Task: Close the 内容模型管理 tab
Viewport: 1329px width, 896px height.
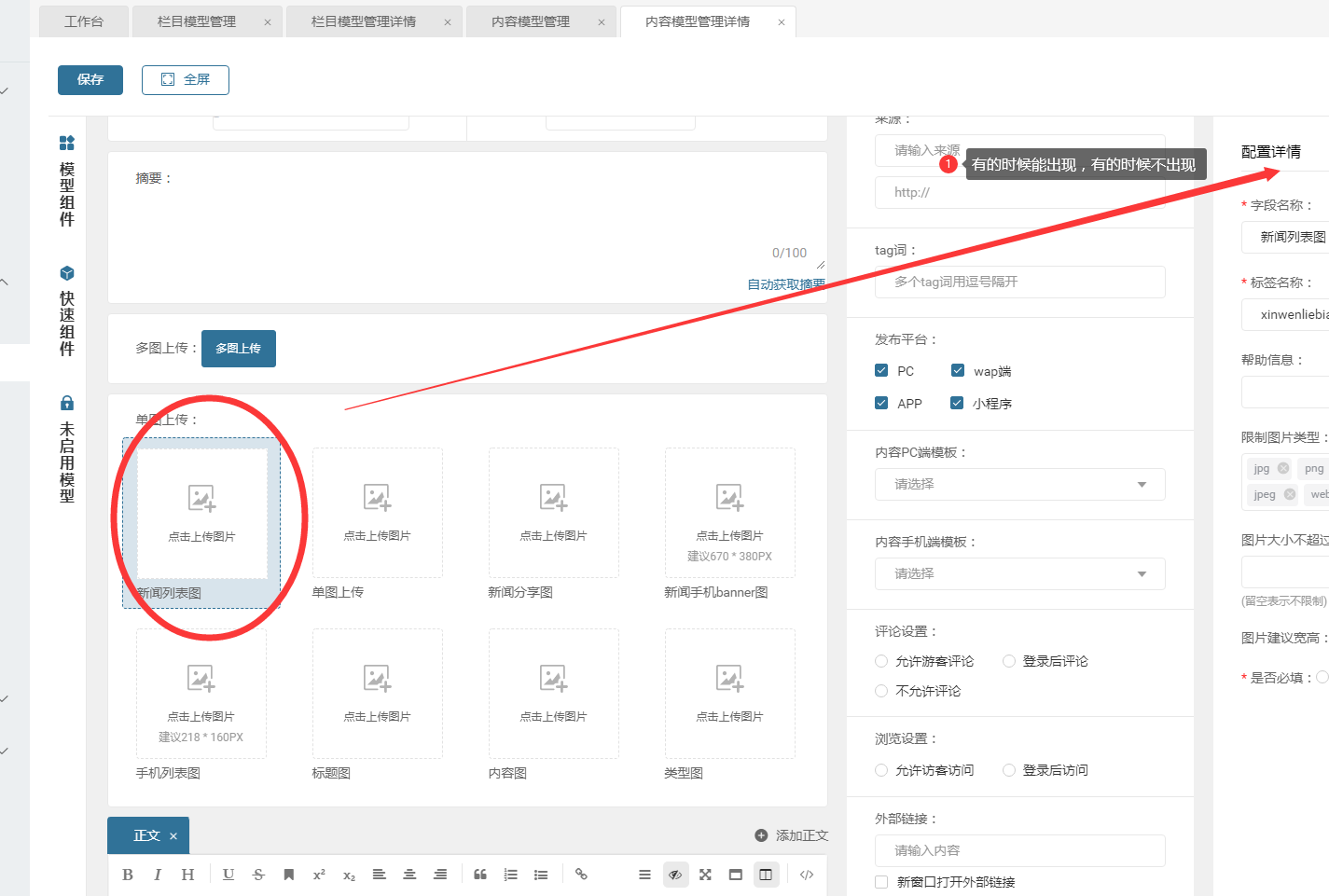Action: [x=602, y=22]
